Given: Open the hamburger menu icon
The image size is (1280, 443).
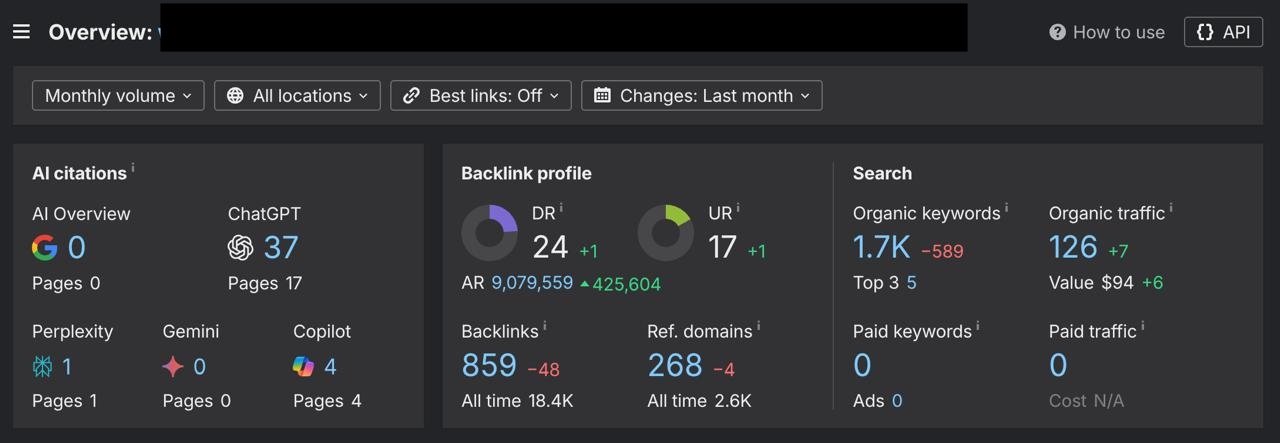Looking at the screenshot, I should (x=21, y=32).
